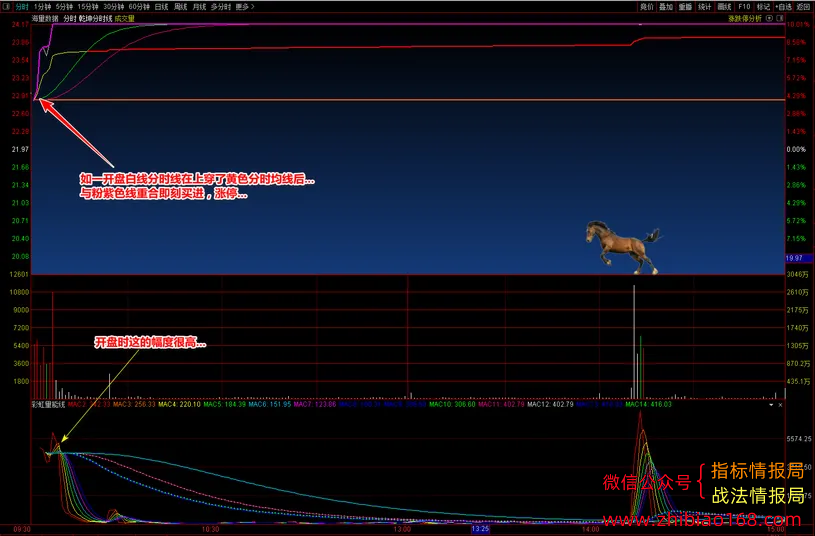Viewport: 815px width, 536px height.
Task: Switch to the 日线 daily chart
Action: (x=161, y=7)
